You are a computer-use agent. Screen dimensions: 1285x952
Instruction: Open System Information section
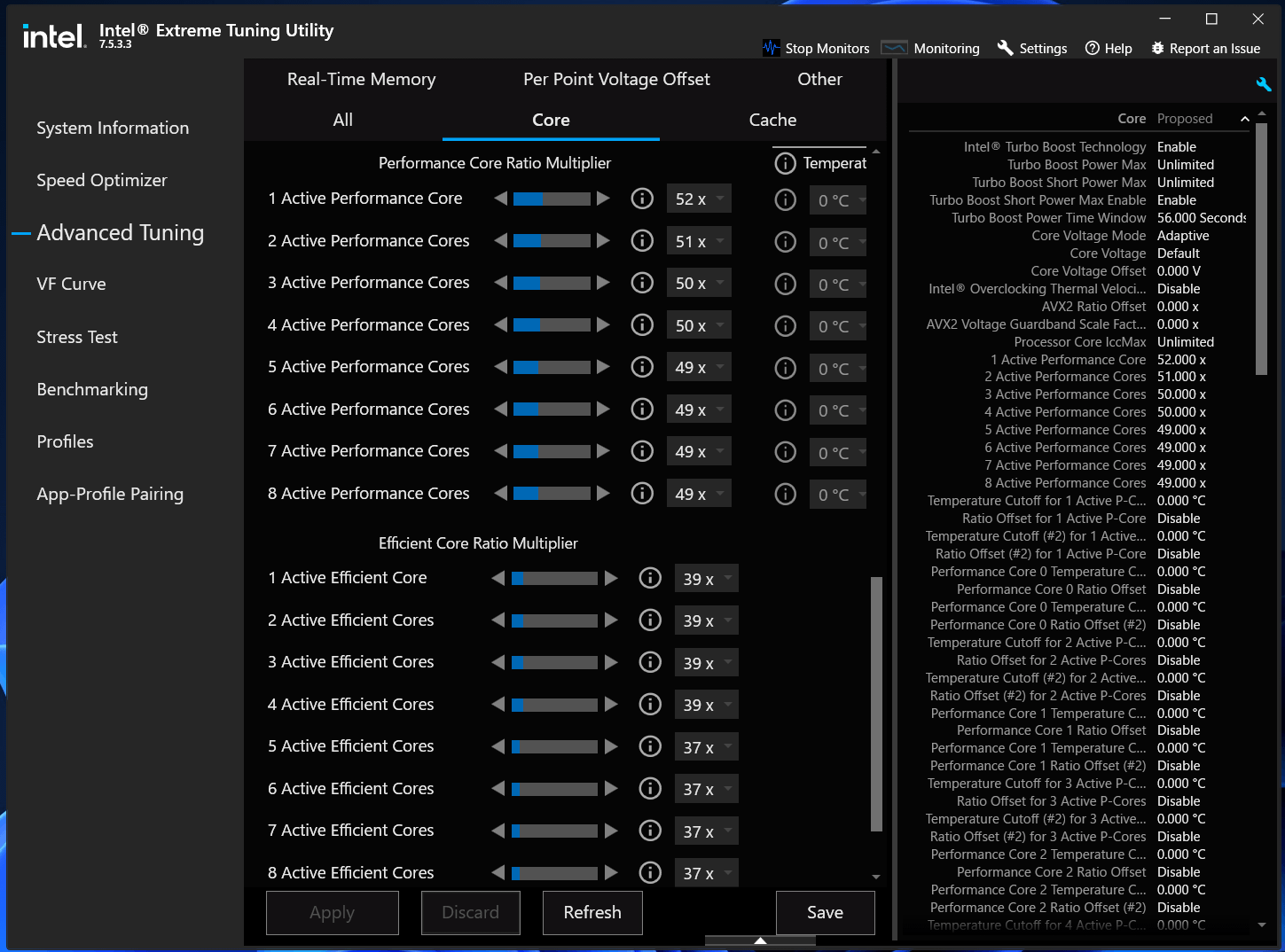[113, 128]
